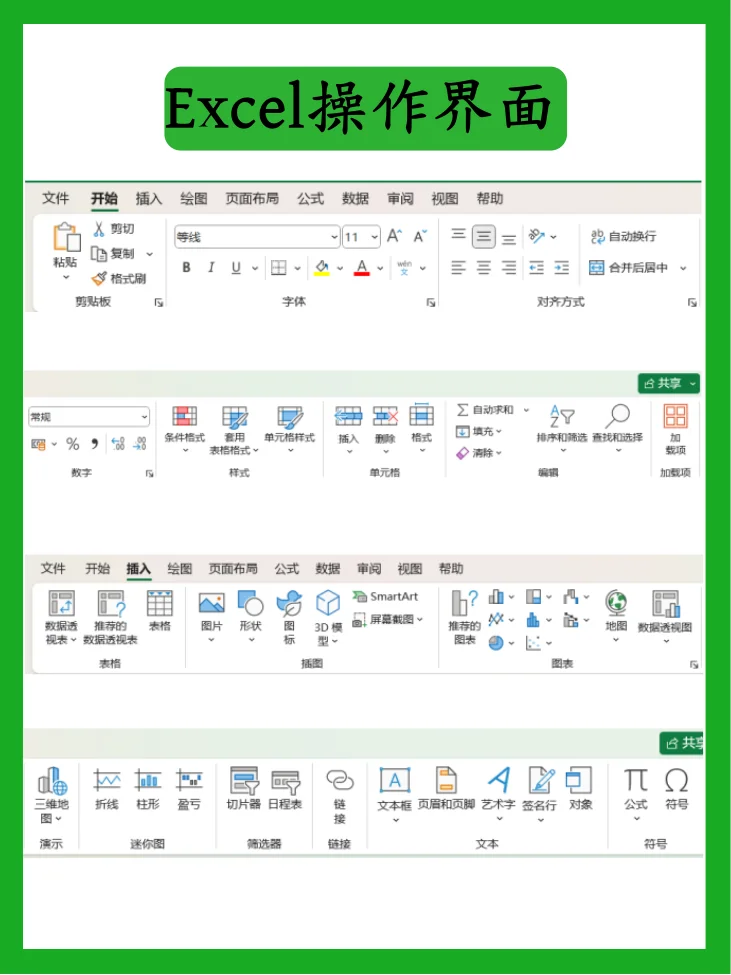Open the 排序和筛选 sort and filter menu

pos(562,429)
